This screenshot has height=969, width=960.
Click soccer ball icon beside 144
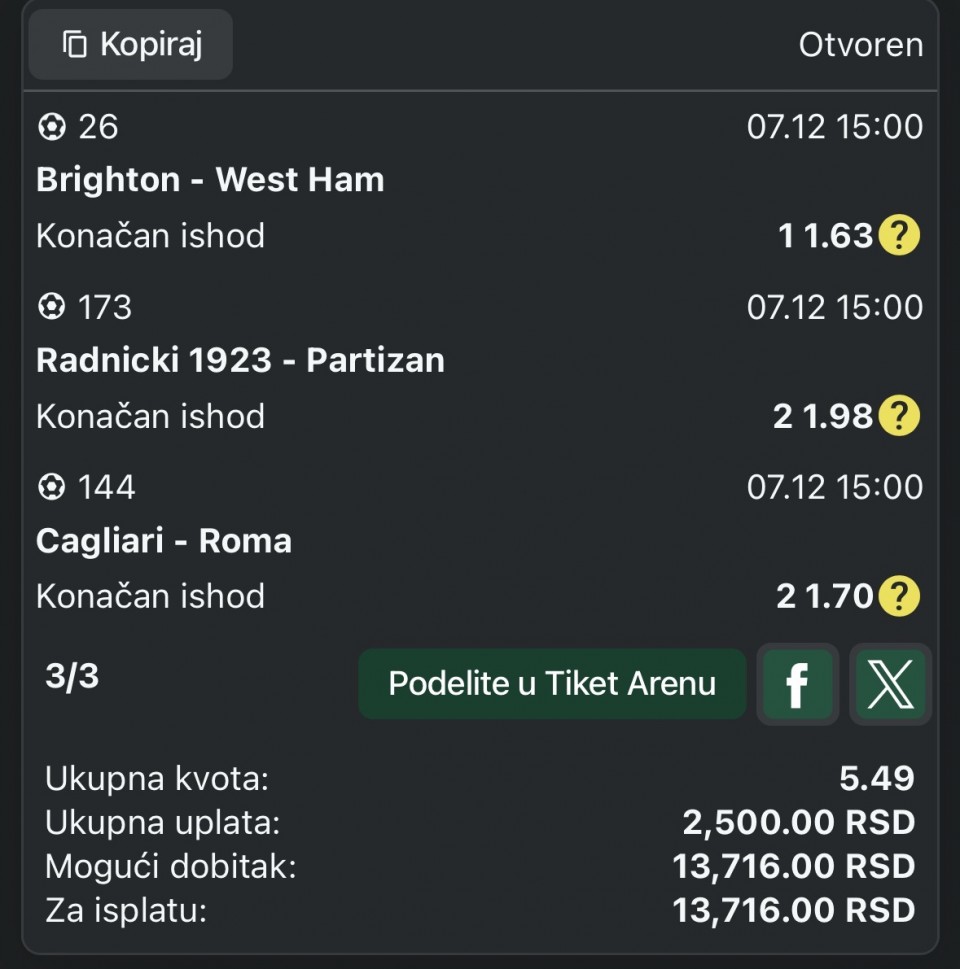coord(51,487)
